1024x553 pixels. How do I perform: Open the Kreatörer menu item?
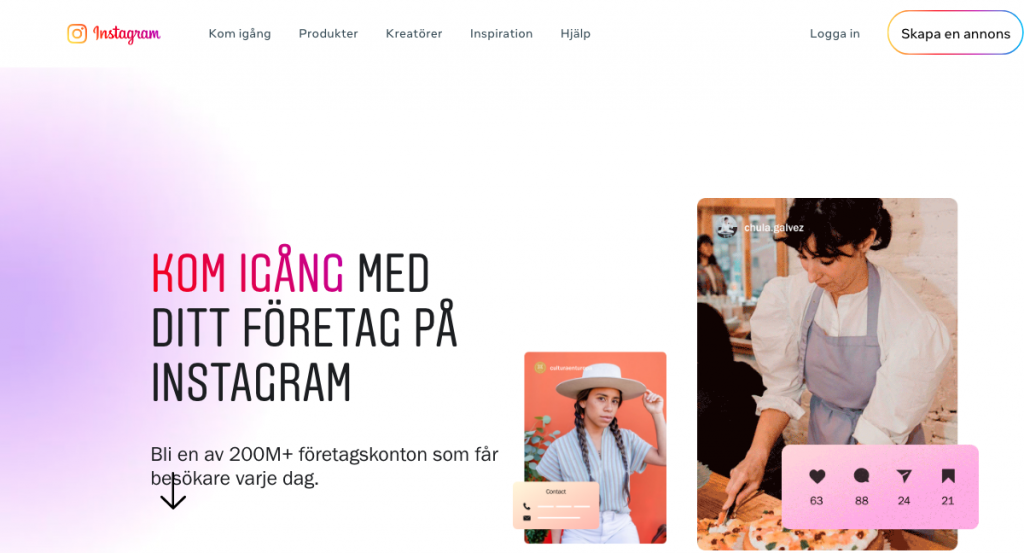tap(414, 33)
